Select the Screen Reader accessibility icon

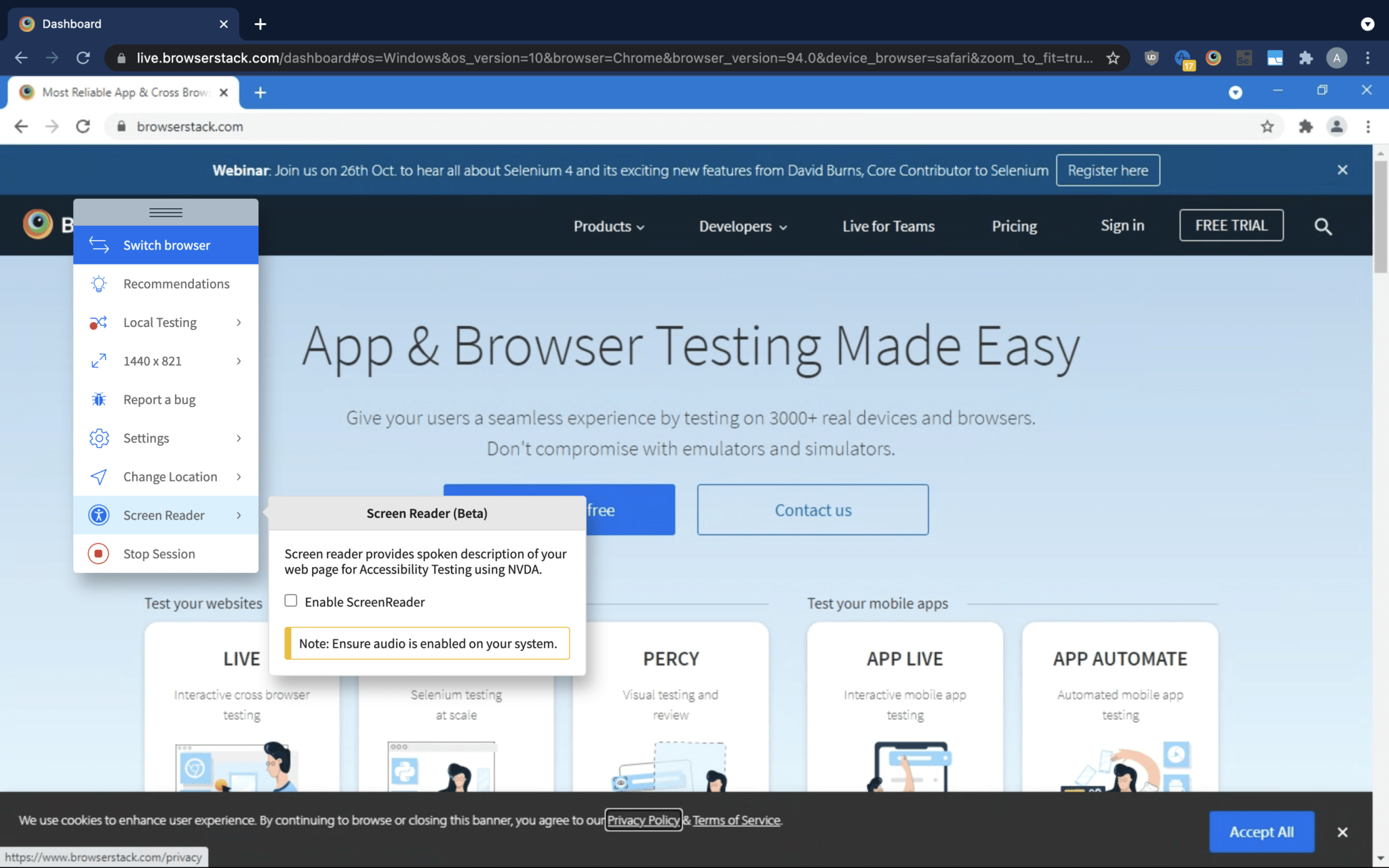tap(98, 515)
